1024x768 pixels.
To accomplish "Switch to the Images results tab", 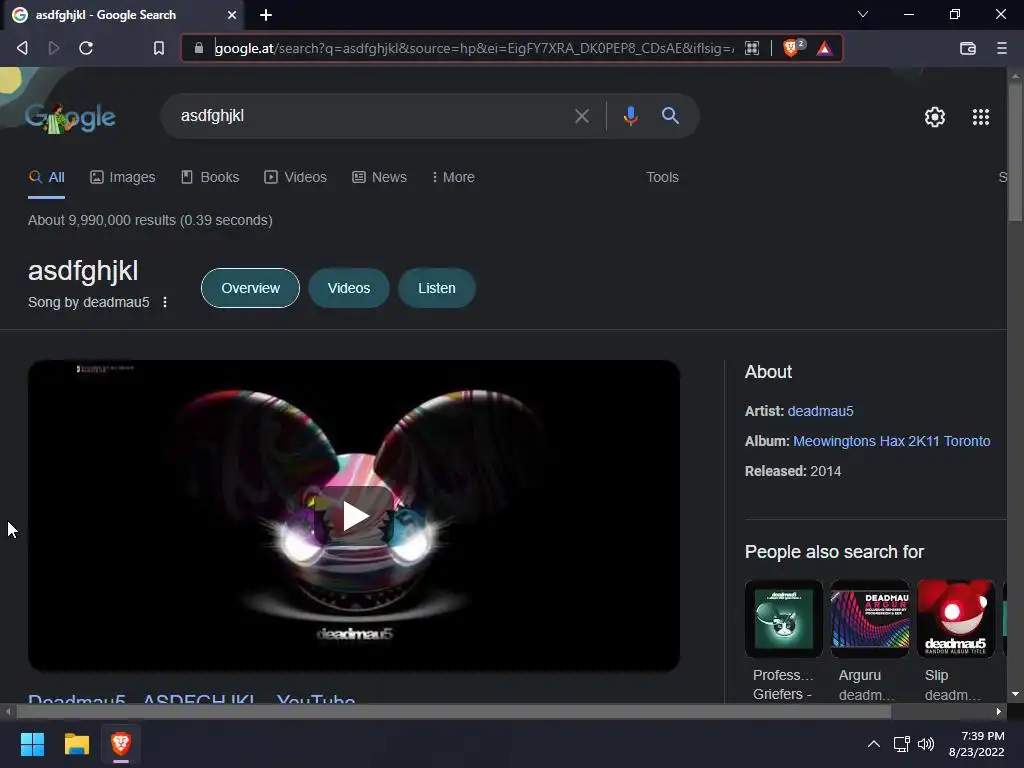I will (x=123, y=177).
